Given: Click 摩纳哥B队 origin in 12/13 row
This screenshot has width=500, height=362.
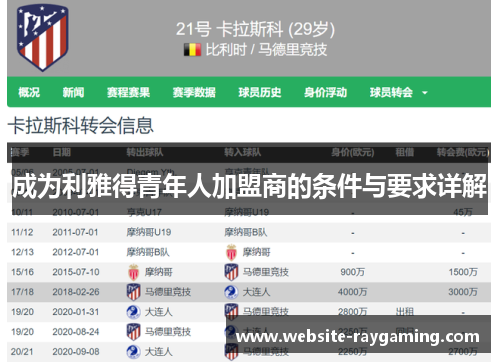Looking at the screenshot, I should tap(148, 252).
